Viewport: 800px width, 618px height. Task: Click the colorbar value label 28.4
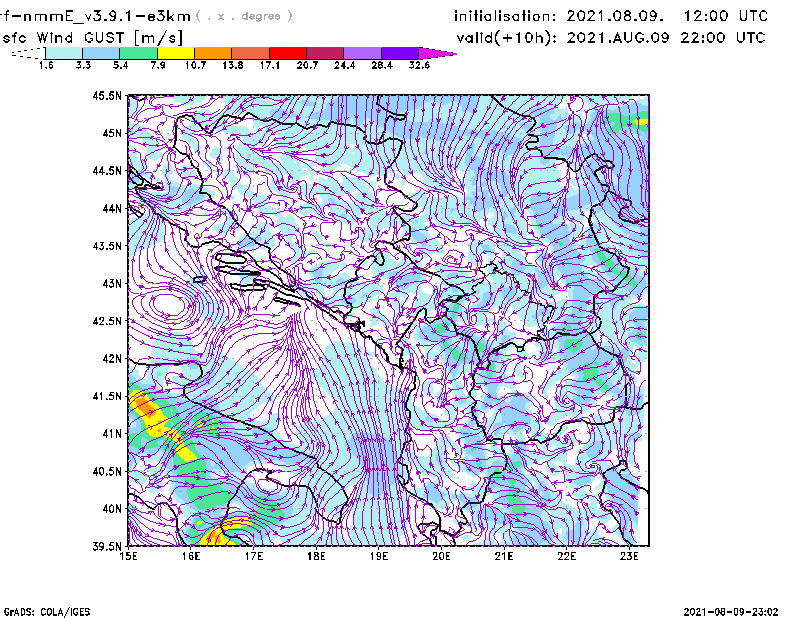[382, 65]
